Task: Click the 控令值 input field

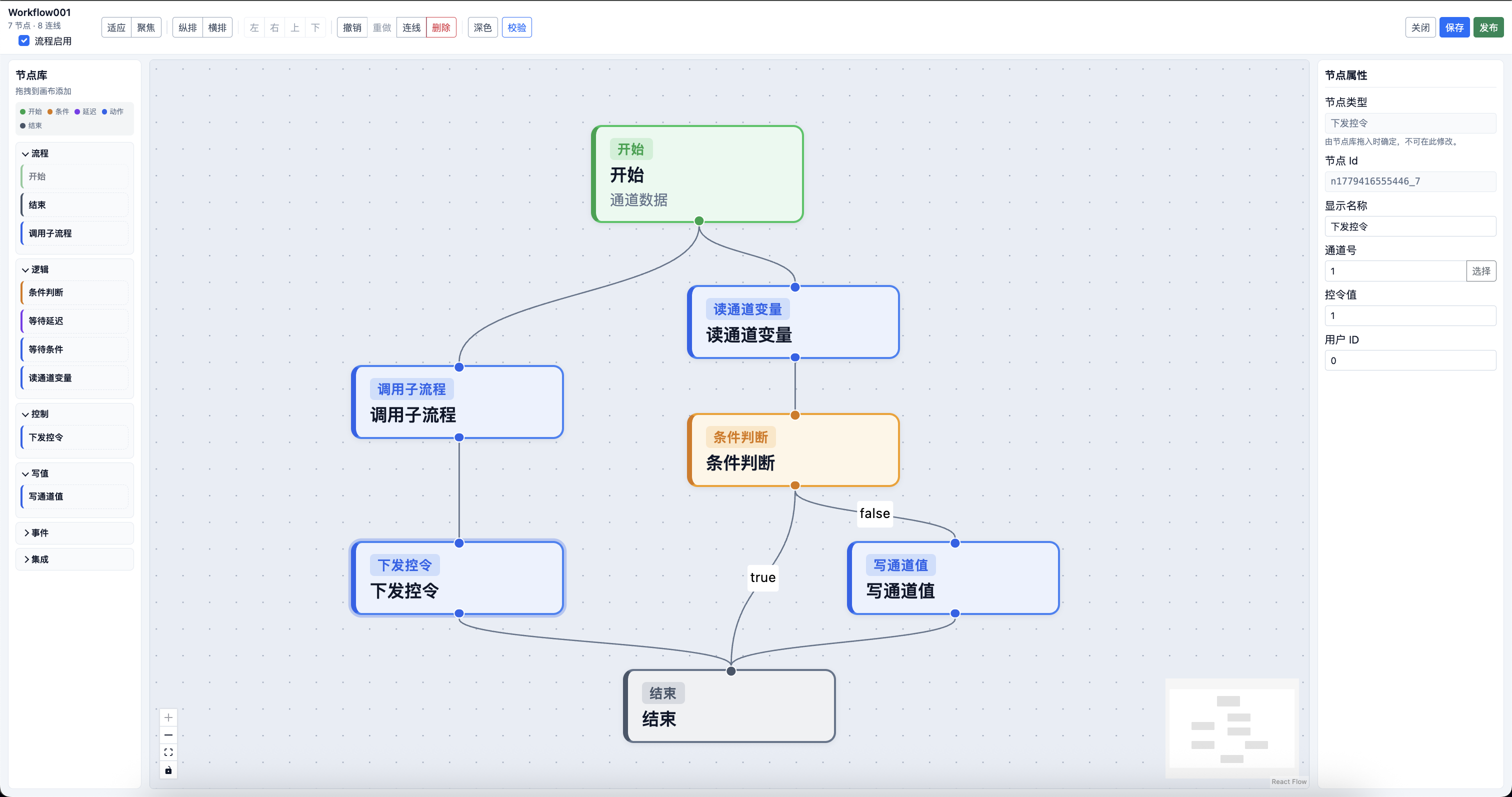Action: tap(1410, 315)
